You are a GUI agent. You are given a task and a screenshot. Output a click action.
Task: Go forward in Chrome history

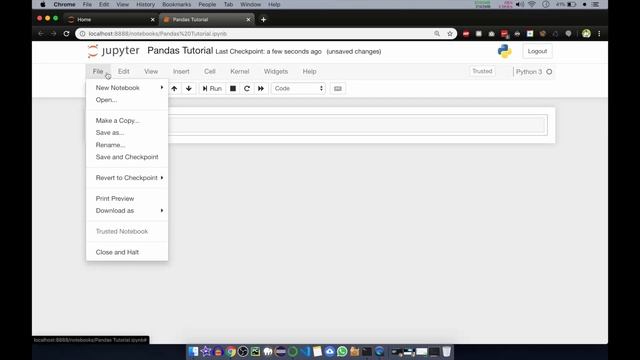coord(53,34)
